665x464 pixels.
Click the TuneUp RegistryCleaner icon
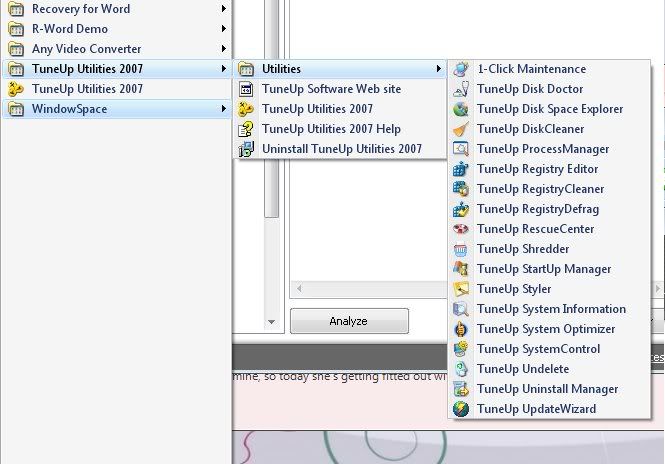[461, 189]
